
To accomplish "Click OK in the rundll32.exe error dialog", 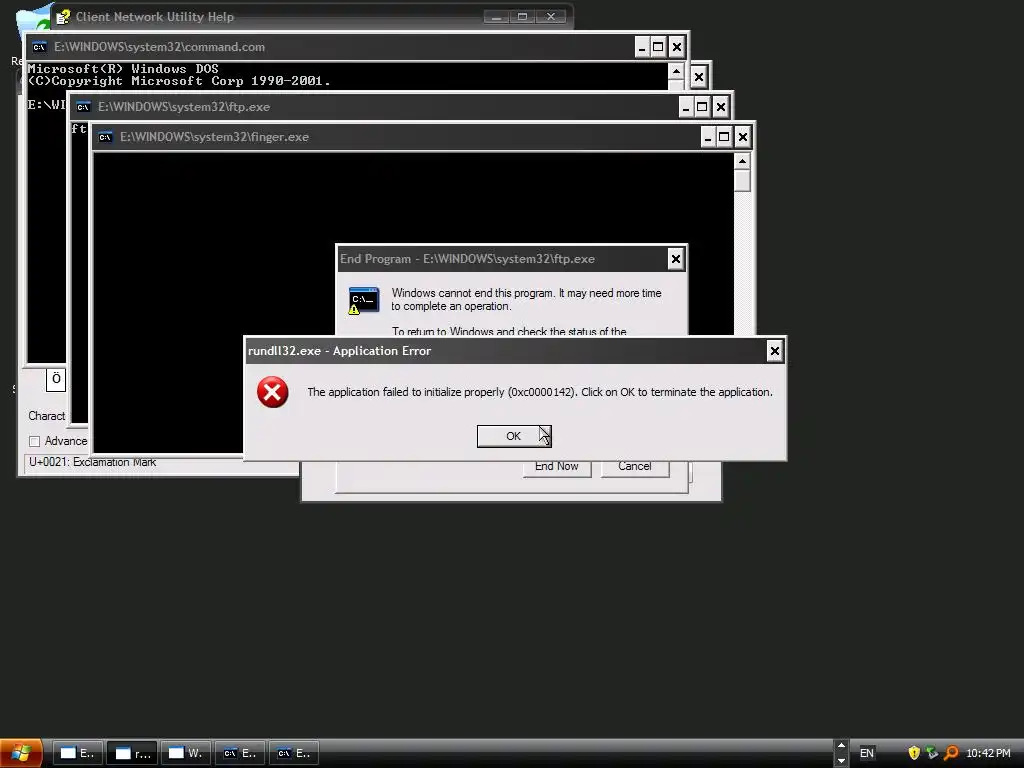I will (x=514, y=436).
